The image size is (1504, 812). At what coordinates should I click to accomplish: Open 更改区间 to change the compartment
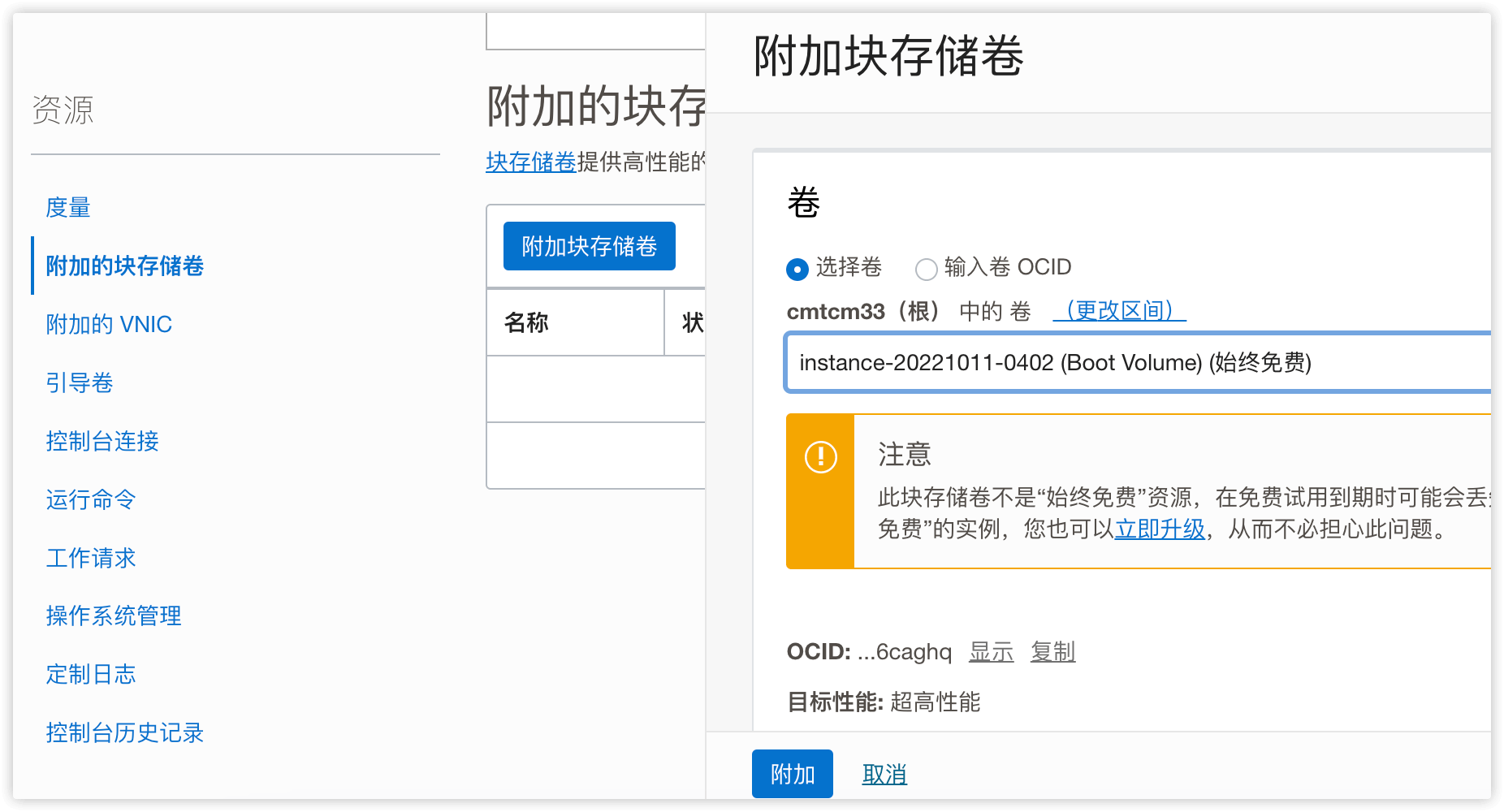[1120, 310]
